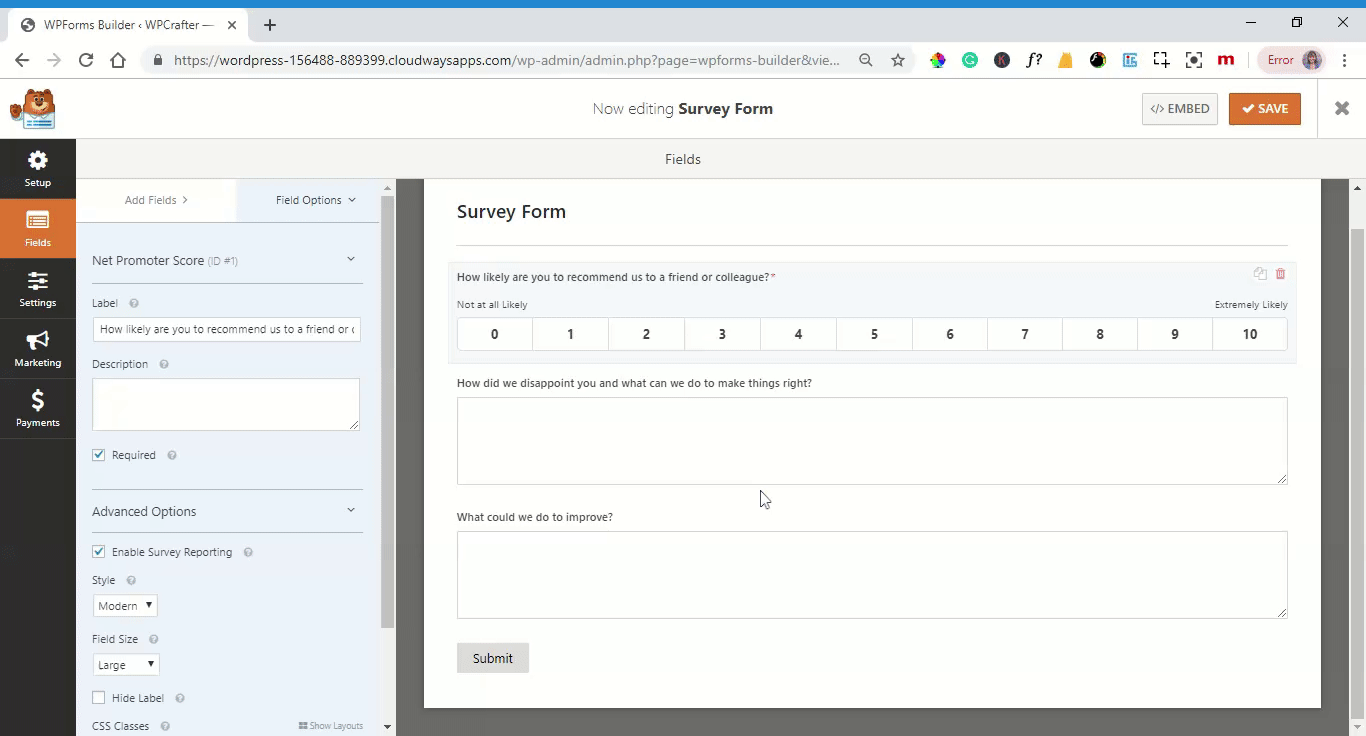Toggle Enable Survey Reporting checkbox
The height and width of the screenshot is (736, 1366).
coord(98,552)
